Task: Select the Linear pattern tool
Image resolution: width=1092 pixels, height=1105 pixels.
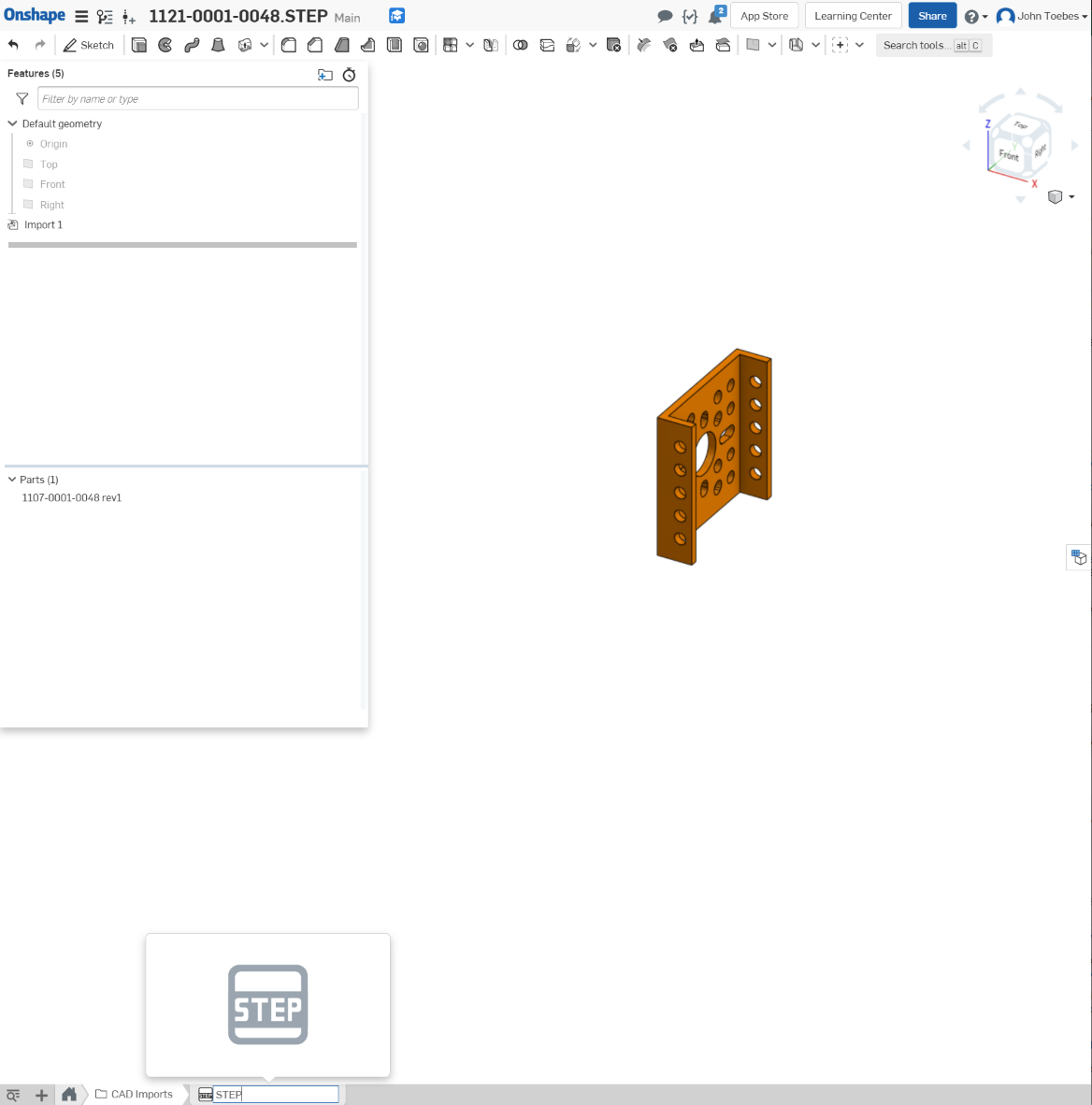Action: pos(451,45)
